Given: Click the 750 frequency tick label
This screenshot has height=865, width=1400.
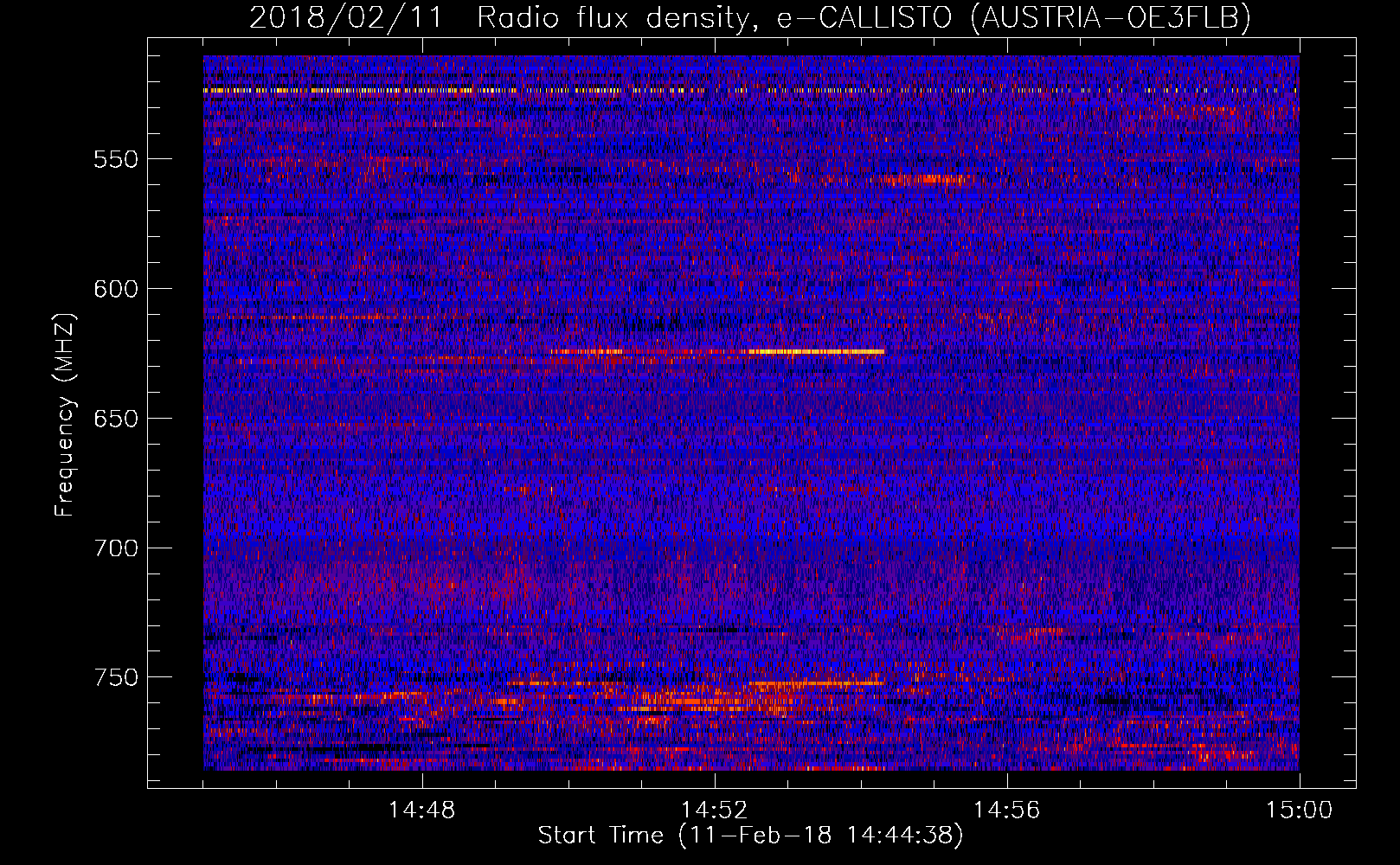Looking at the screenshot, I should pyautogui.click(x=116, y=677).
